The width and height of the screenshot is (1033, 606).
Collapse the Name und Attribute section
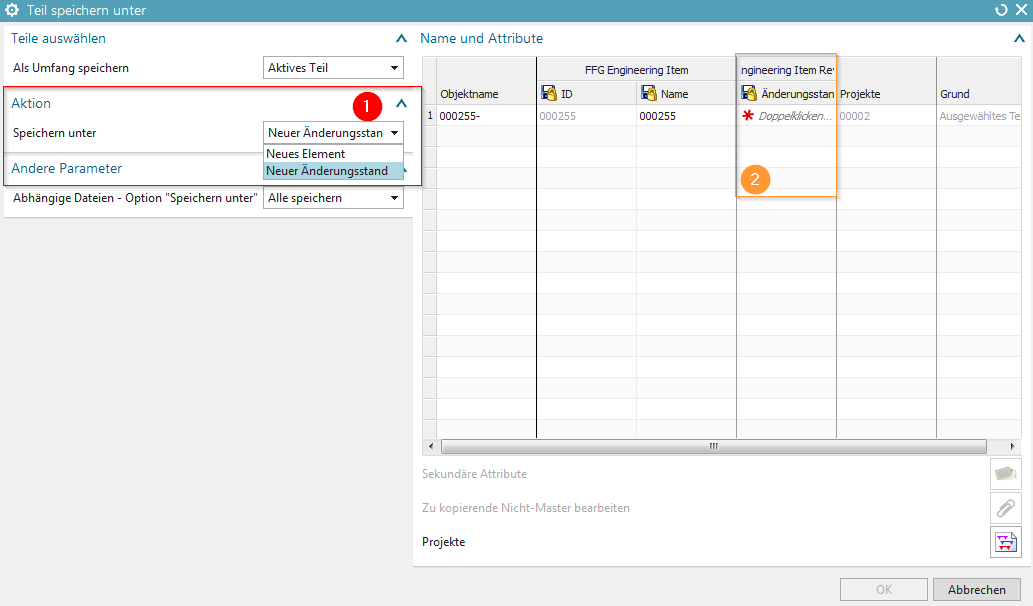[x=1019, y=39]
